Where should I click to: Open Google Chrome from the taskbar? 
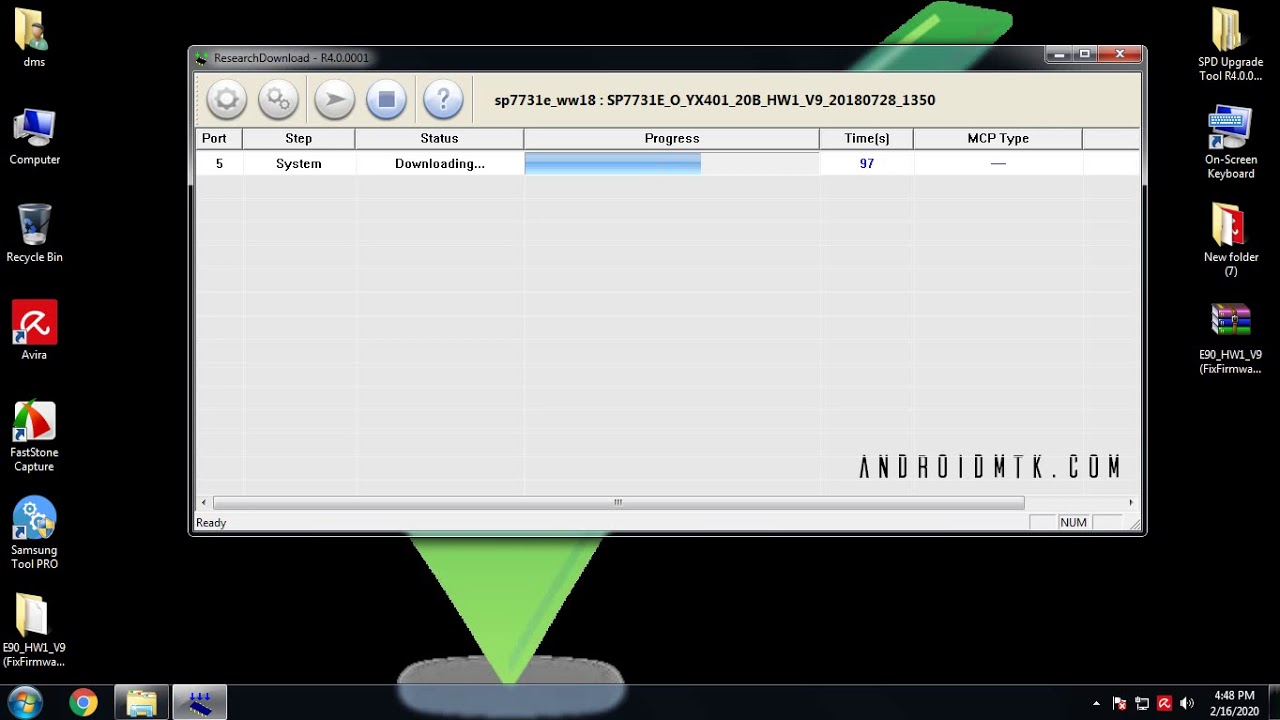tap(83, 703)
